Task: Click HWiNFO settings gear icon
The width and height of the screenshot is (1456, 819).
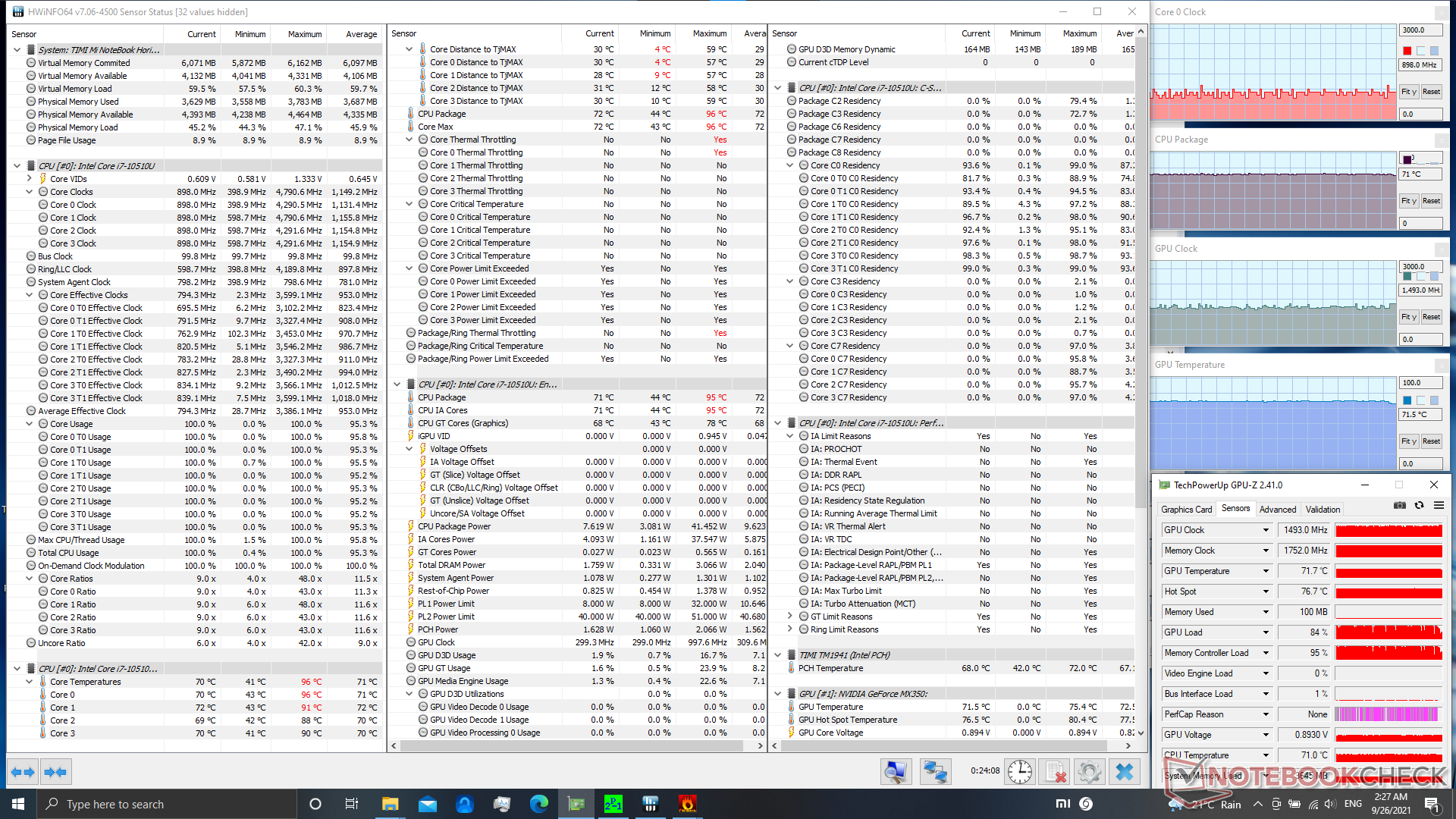Action: [1089, 772]
